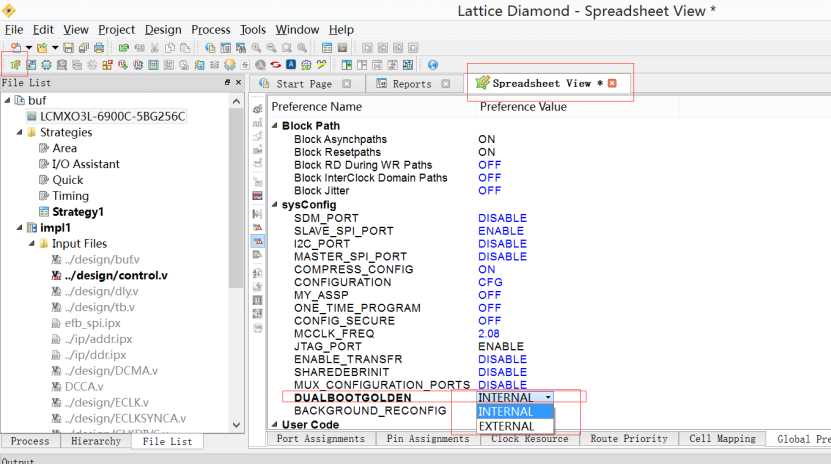
Task: Click the blue globe icon in toolbar
Action: (x=432, y=65)
